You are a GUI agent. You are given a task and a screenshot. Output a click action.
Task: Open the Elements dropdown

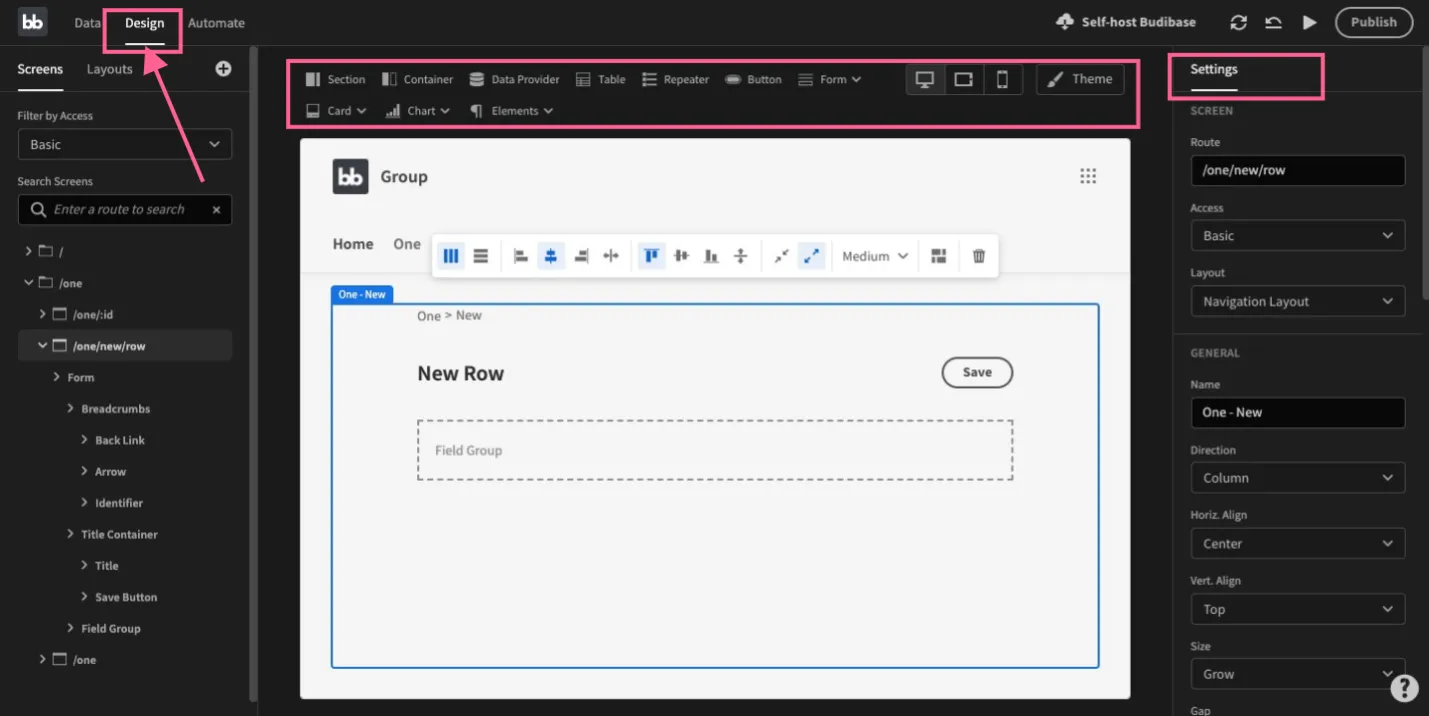click(511, 111)
